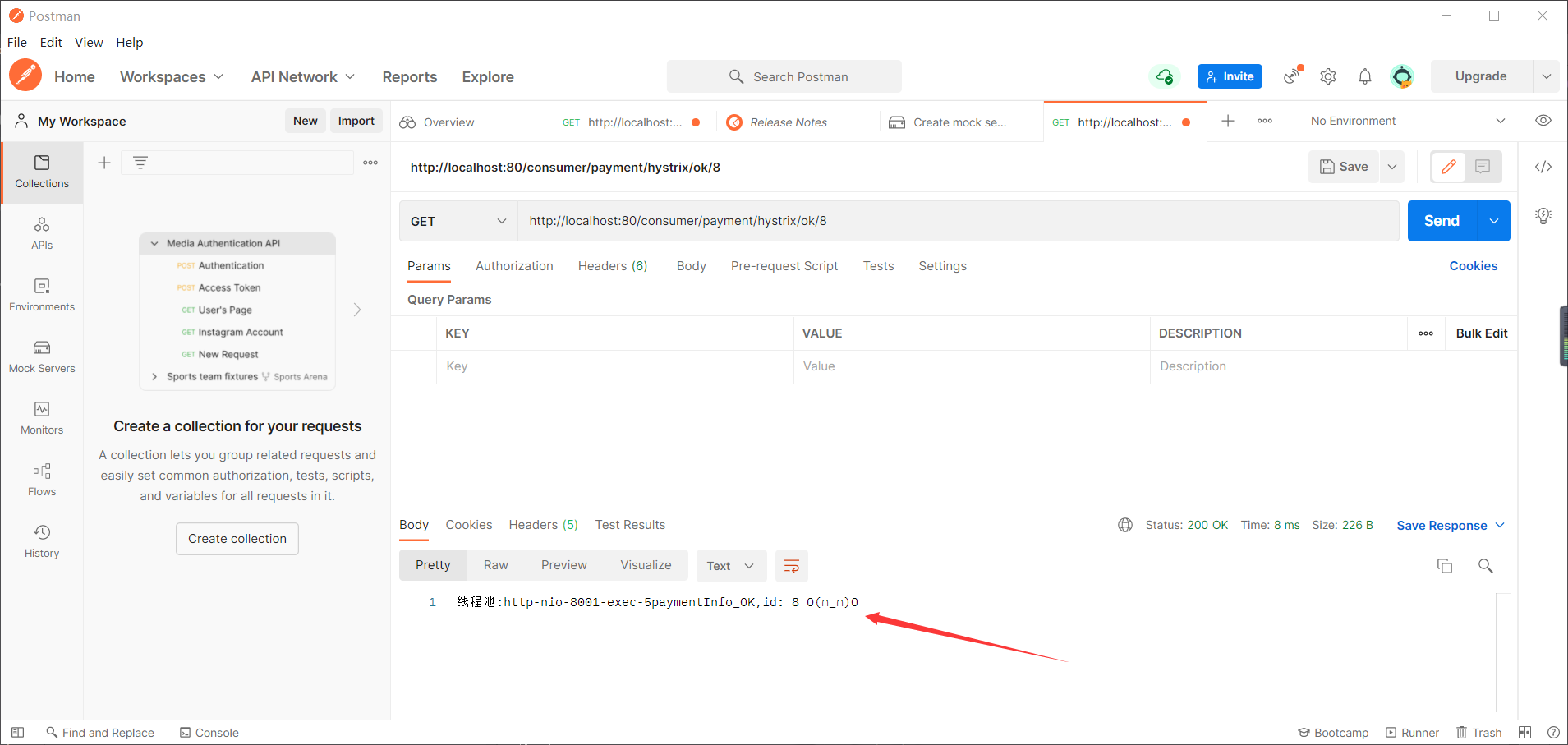Viewport: 1568px width, 745px height.
Task: Search within the response body
Action: 1486,566
